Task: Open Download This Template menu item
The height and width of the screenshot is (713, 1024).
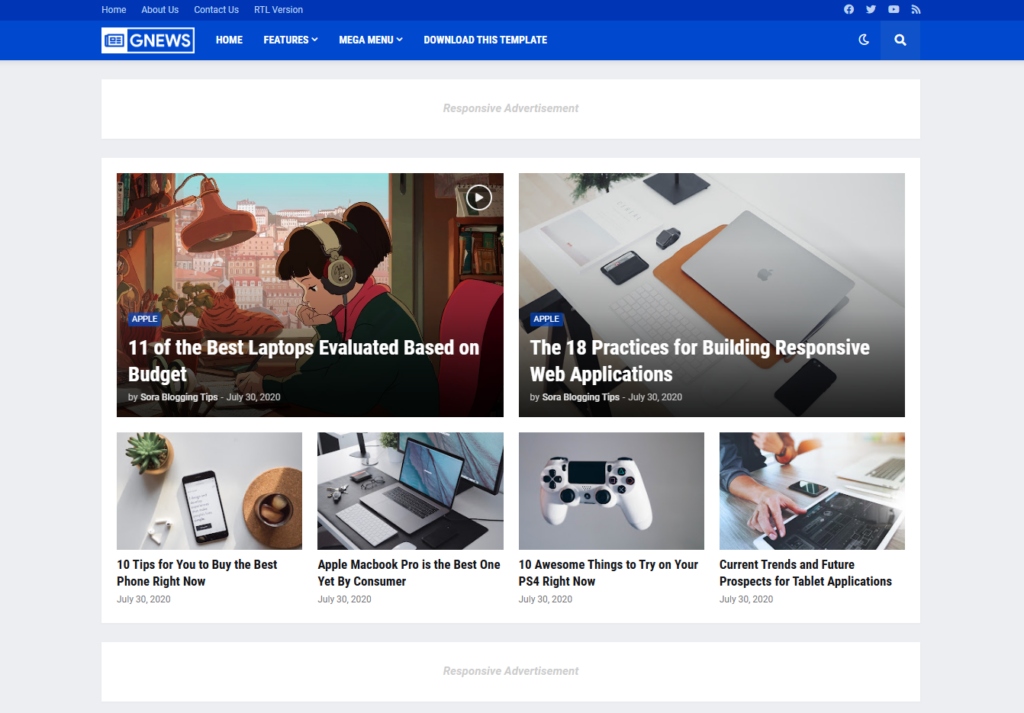Action: click(485, 40)
